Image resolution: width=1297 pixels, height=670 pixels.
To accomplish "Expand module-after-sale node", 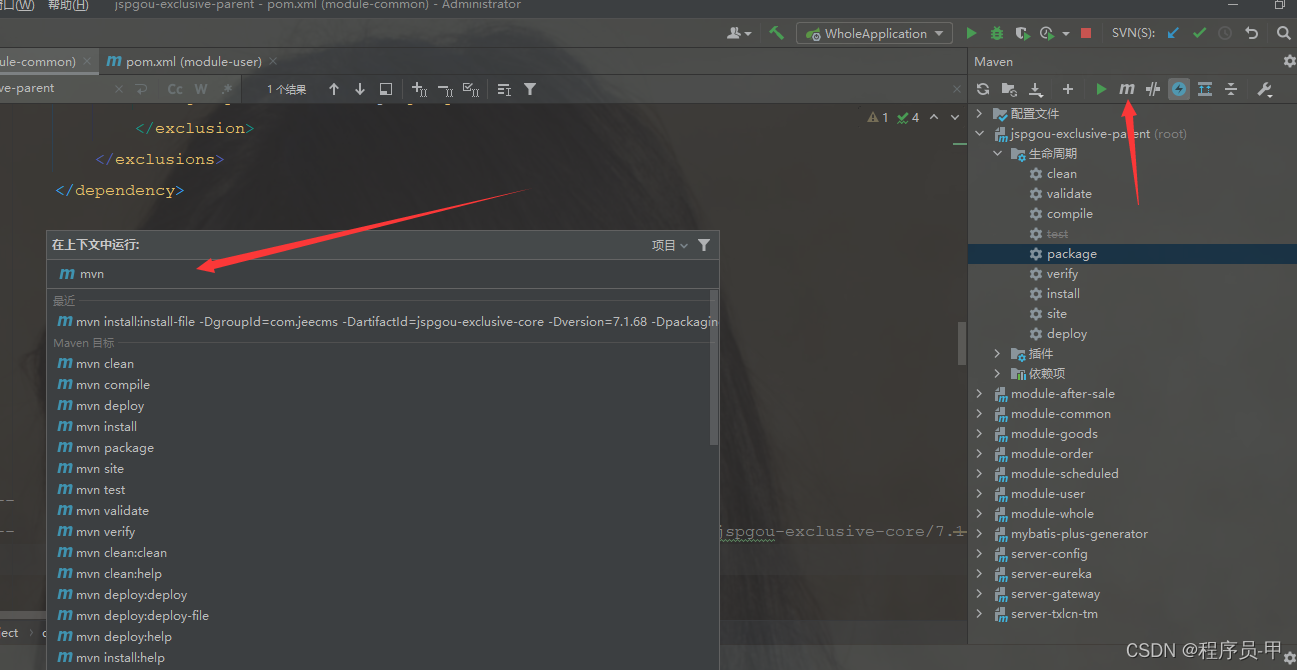I will click(980, 394).
